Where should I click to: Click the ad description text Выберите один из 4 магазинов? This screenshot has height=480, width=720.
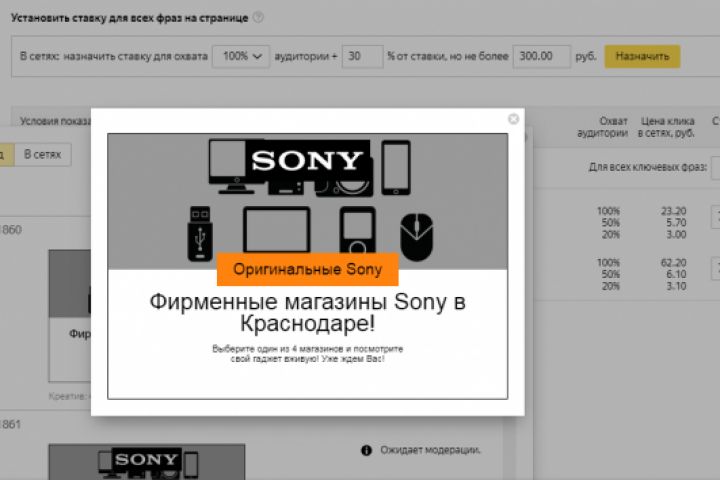[308, 354]
